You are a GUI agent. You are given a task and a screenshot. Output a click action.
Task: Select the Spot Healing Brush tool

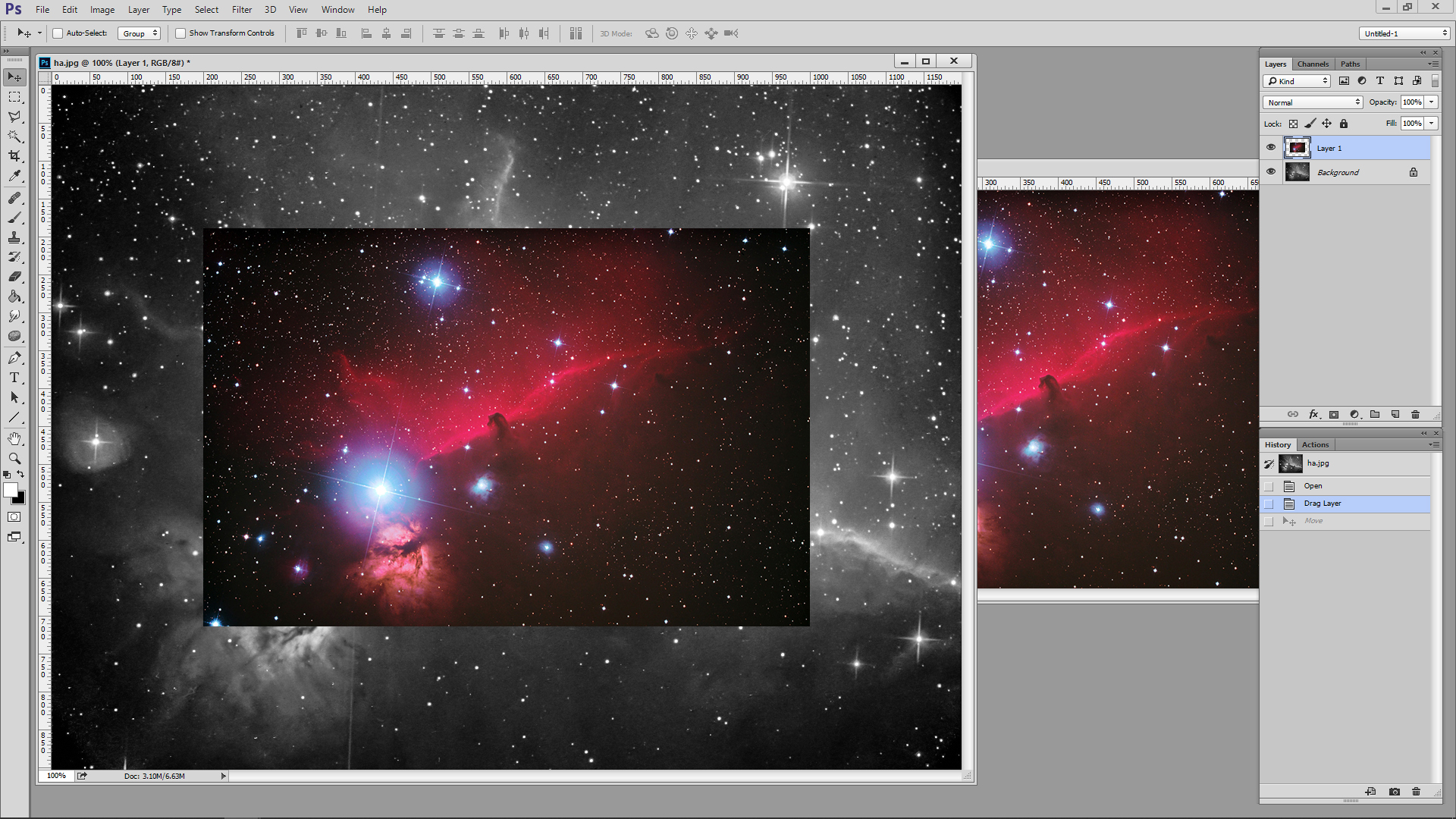tap(14, 198)
